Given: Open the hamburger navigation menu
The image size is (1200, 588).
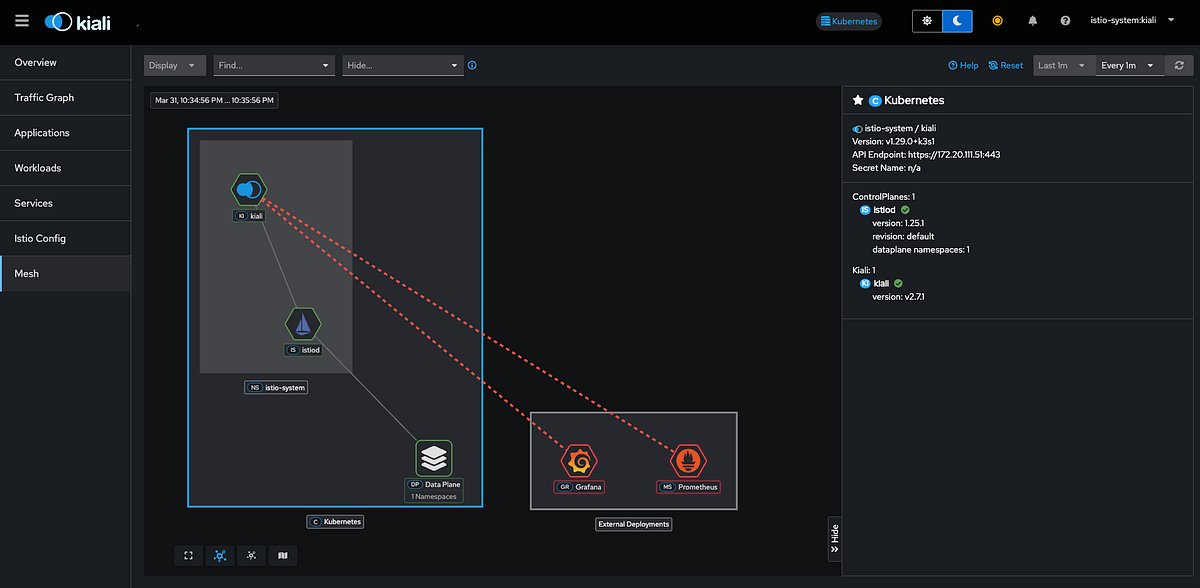Looking at the screenshot, I should click(22, 20).
